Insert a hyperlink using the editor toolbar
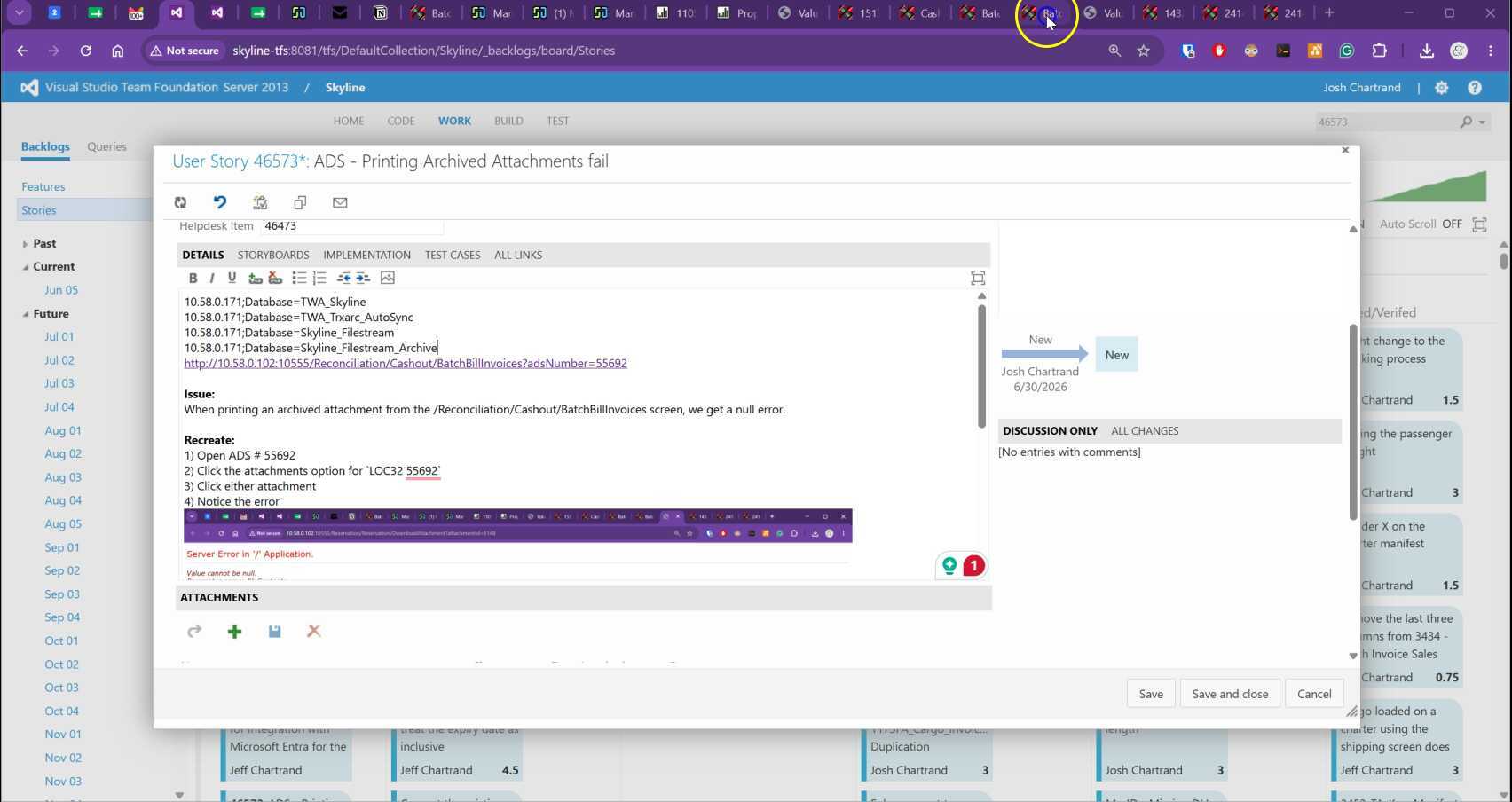 coord(256,278)
